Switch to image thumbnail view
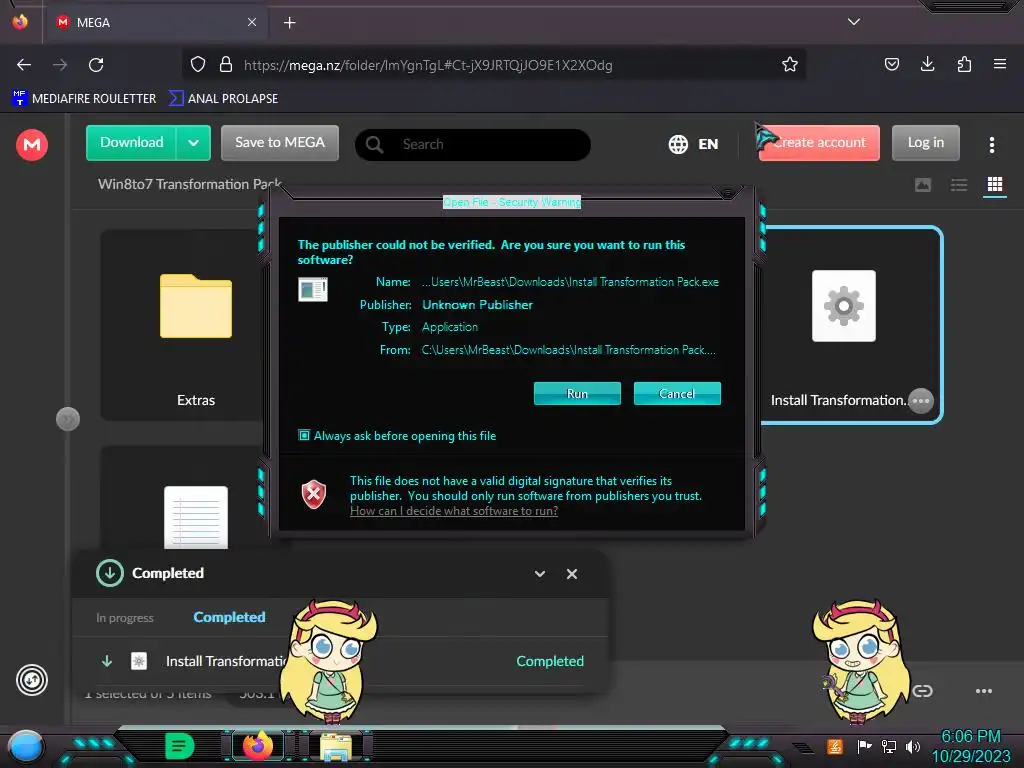The width and height of the screenshot is (1024, 768). (x=923, y=185)
